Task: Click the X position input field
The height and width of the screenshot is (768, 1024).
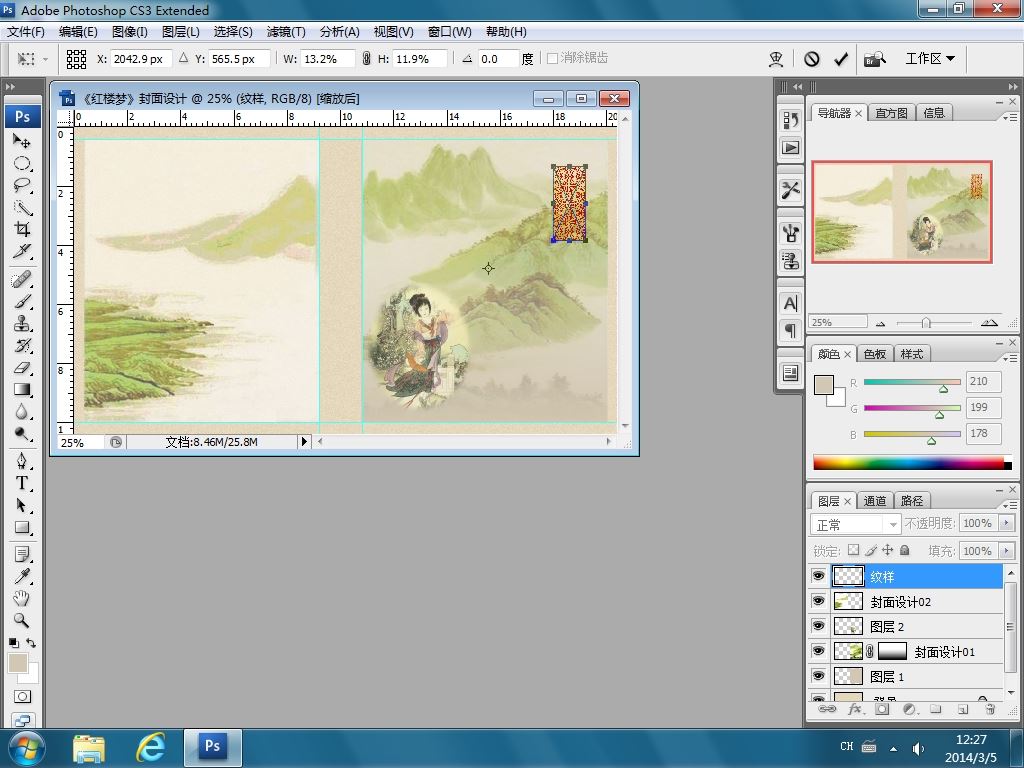Action: [x=141, y=59]
